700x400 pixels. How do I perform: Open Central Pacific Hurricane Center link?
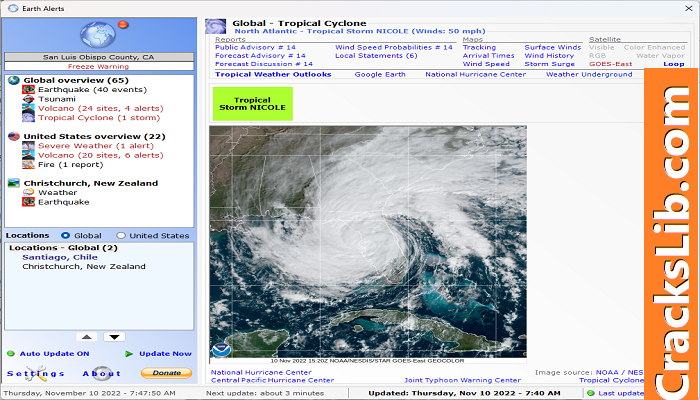coord(272,380)
